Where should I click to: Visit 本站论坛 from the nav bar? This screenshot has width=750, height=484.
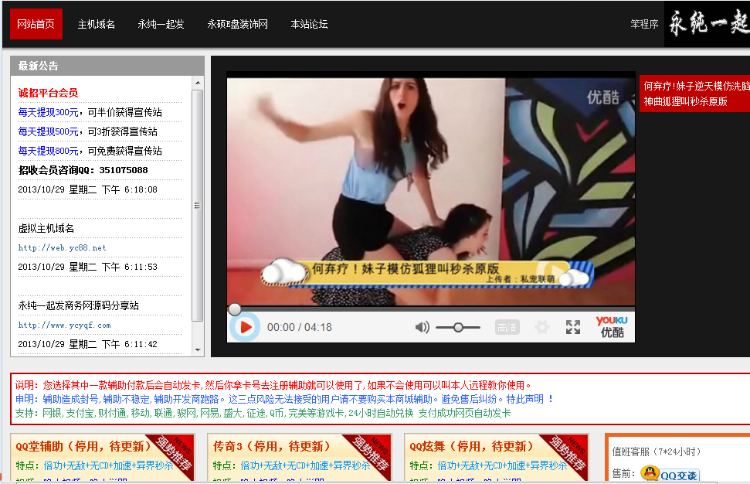[x=309, y=24]
